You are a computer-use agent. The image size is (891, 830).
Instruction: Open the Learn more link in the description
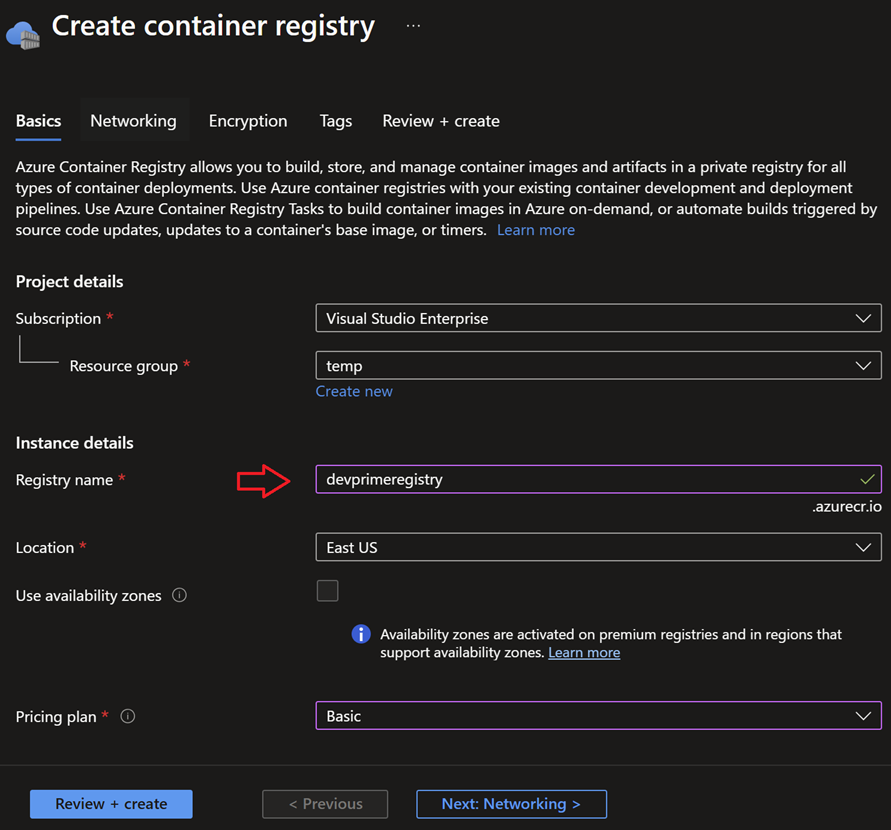(535, 229)
